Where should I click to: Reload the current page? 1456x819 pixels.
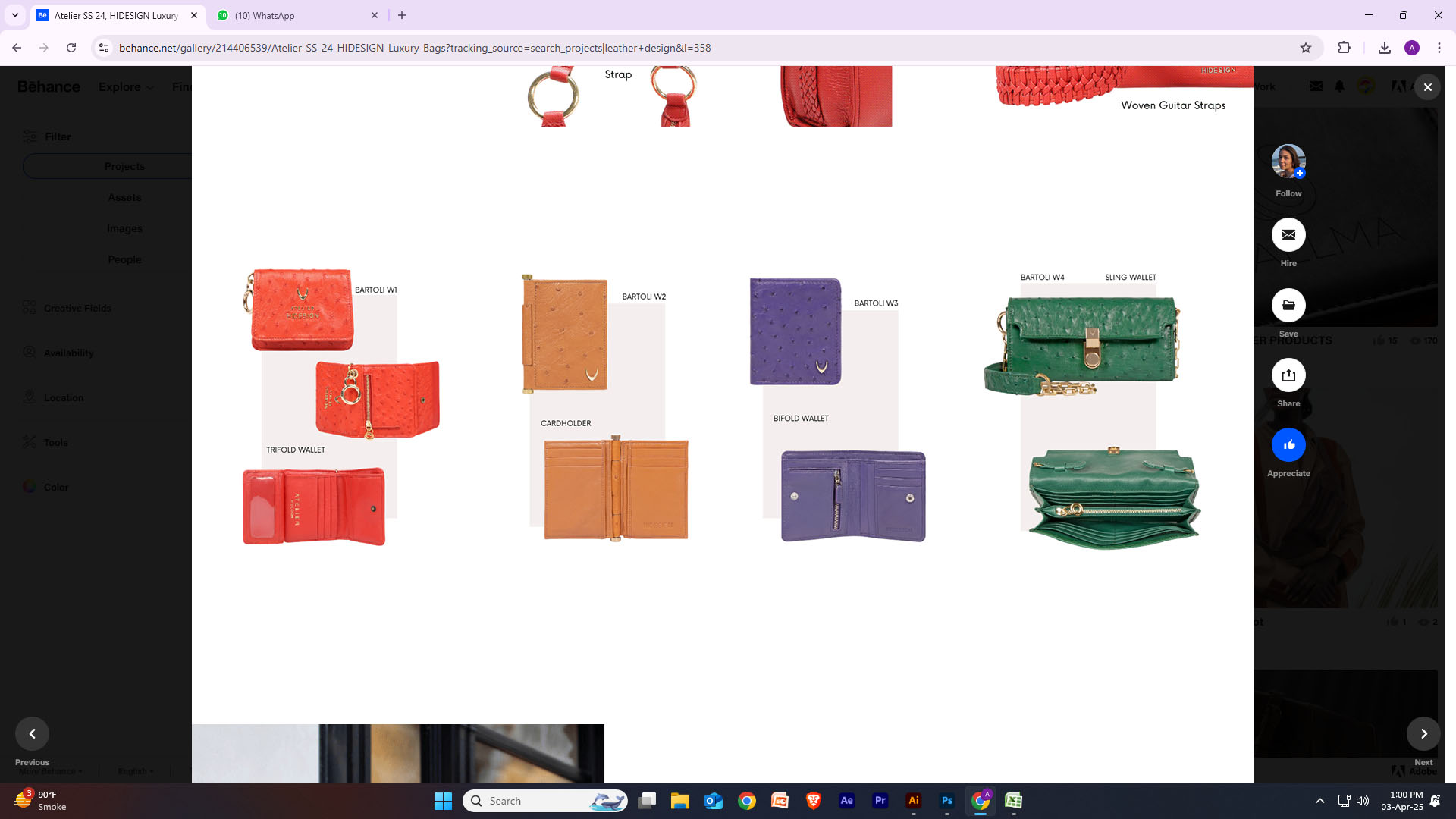(x=71, y=48)
